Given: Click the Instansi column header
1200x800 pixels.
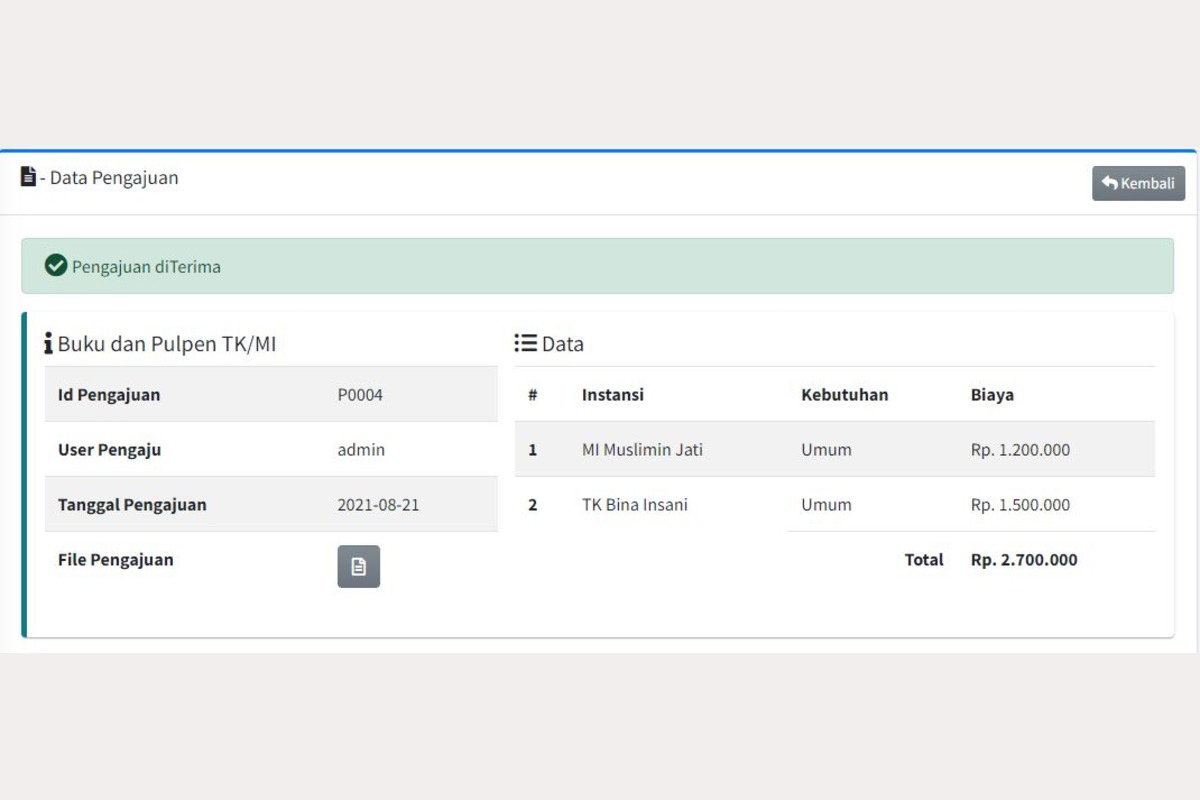Looking at the screenshot, I should (612, 395).
